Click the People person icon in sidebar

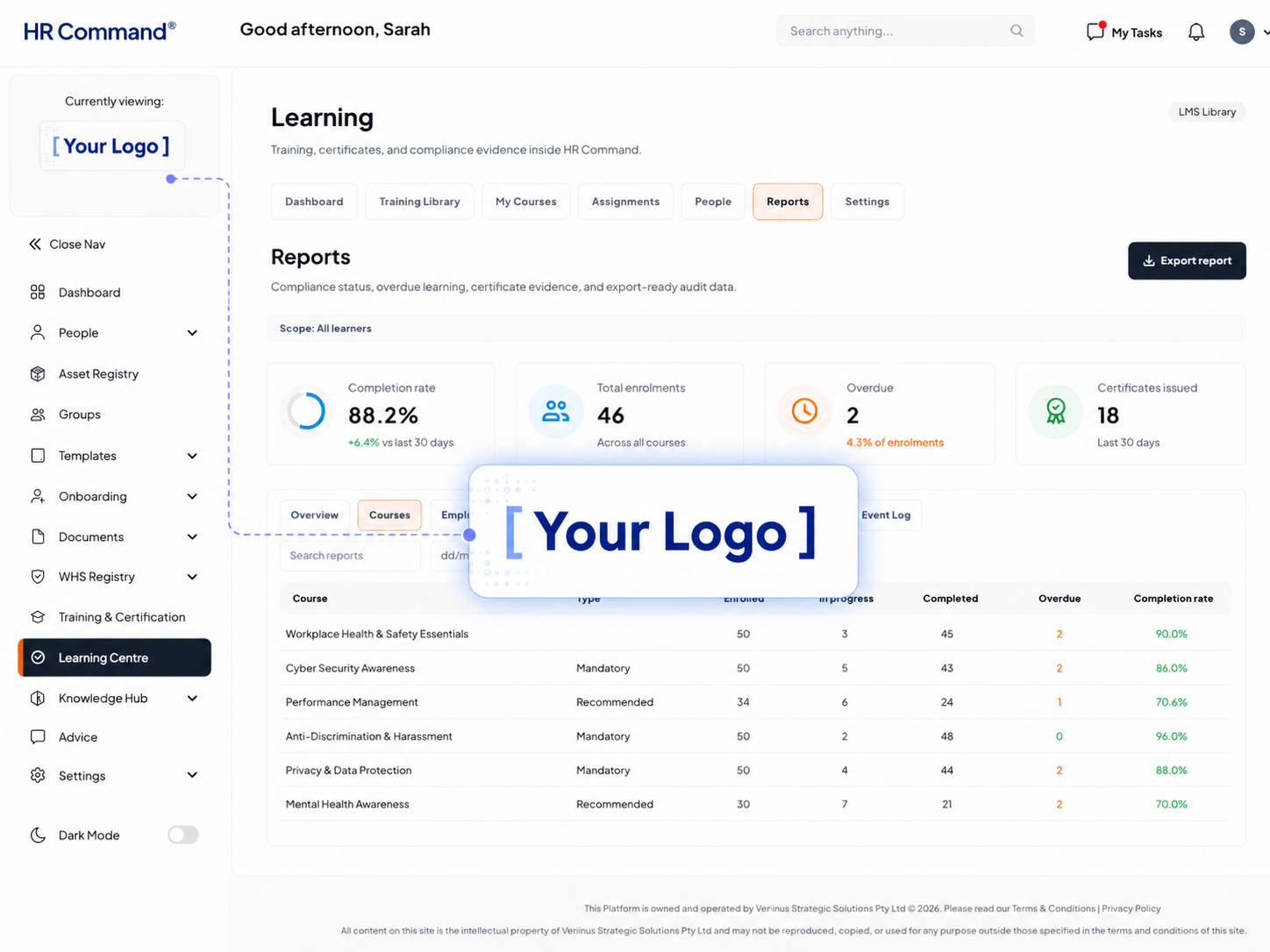[x=38, y=332]
